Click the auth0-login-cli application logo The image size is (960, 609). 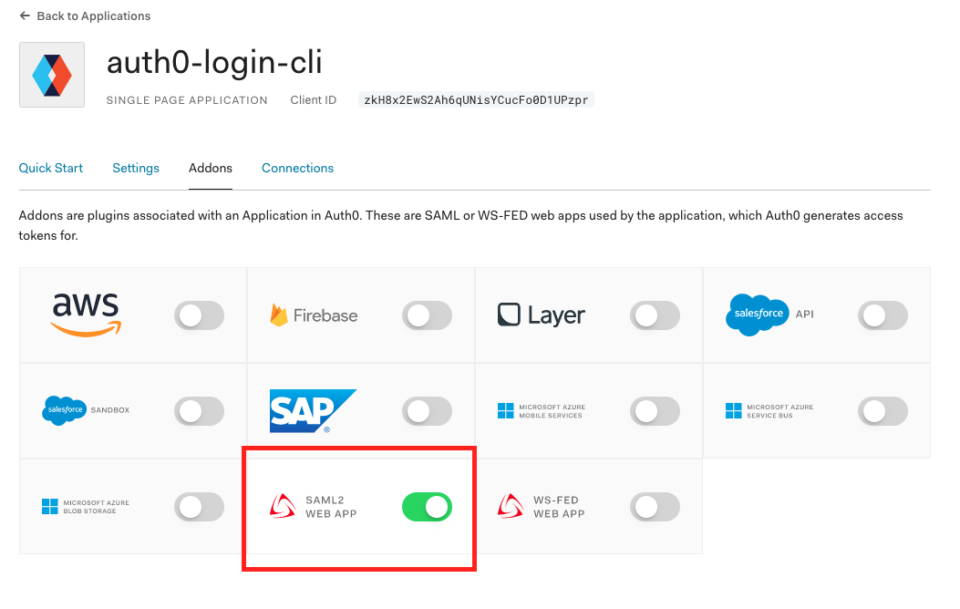coord(51,74)
